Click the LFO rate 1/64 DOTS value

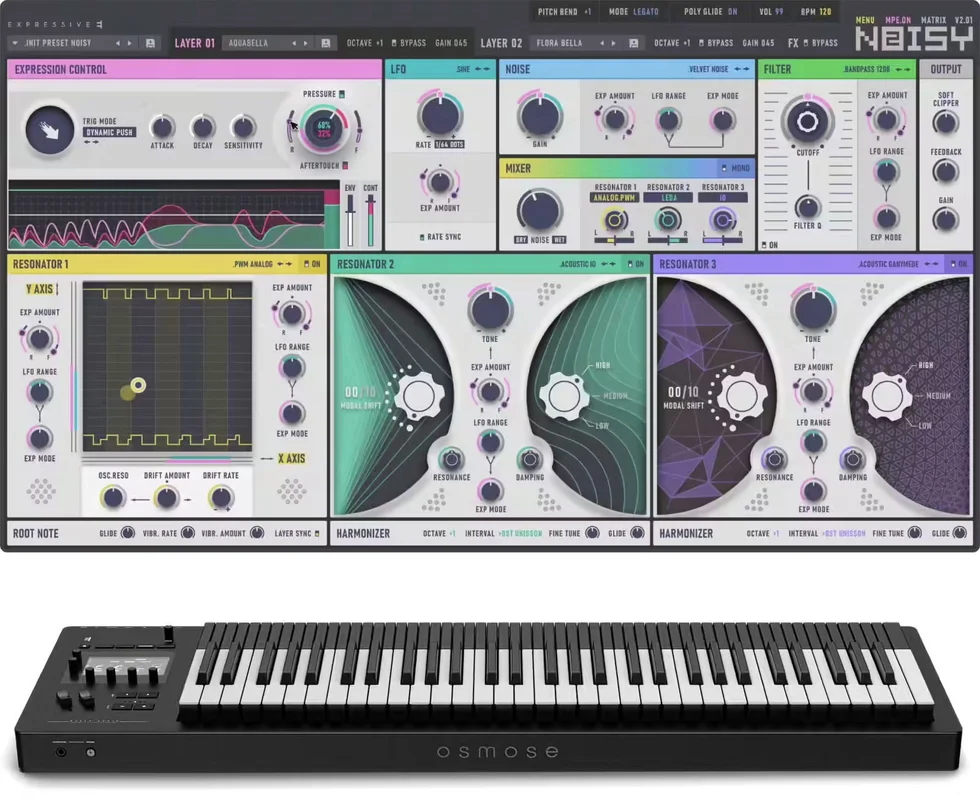point(449,144)
